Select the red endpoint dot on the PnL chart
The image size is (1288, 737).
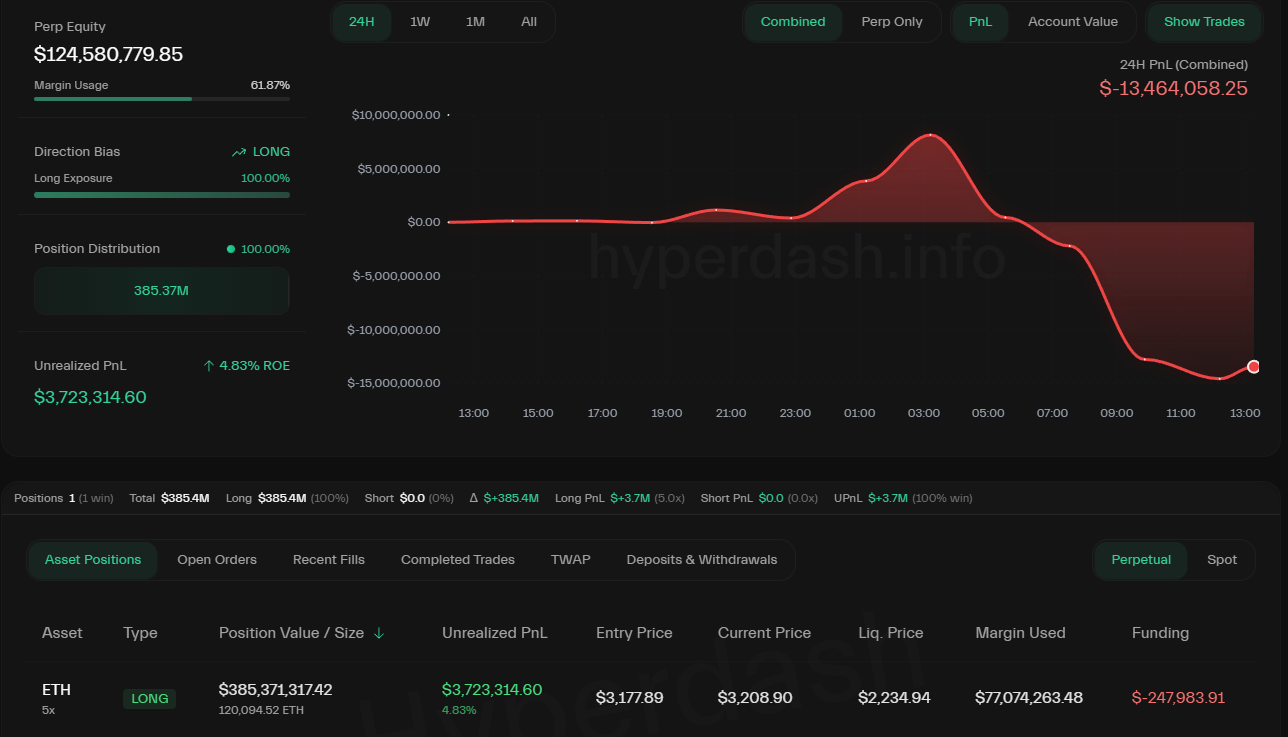(x=1253, y=367)
